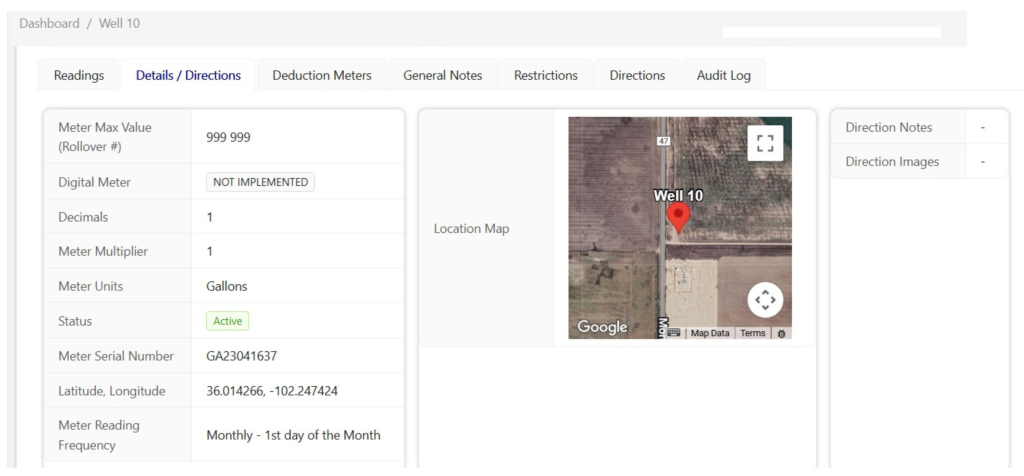This screenshot has width=1024, height=476.
Task: Select the General Notes tab
Action: pos(442,75)
